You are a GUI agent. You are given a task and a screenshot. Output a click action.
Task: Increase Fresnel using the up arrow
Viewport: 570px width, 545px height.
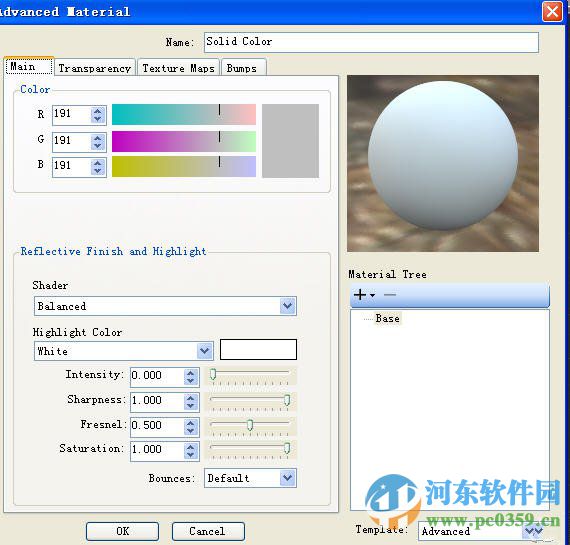pyautogui.click(x=190, y=423)
